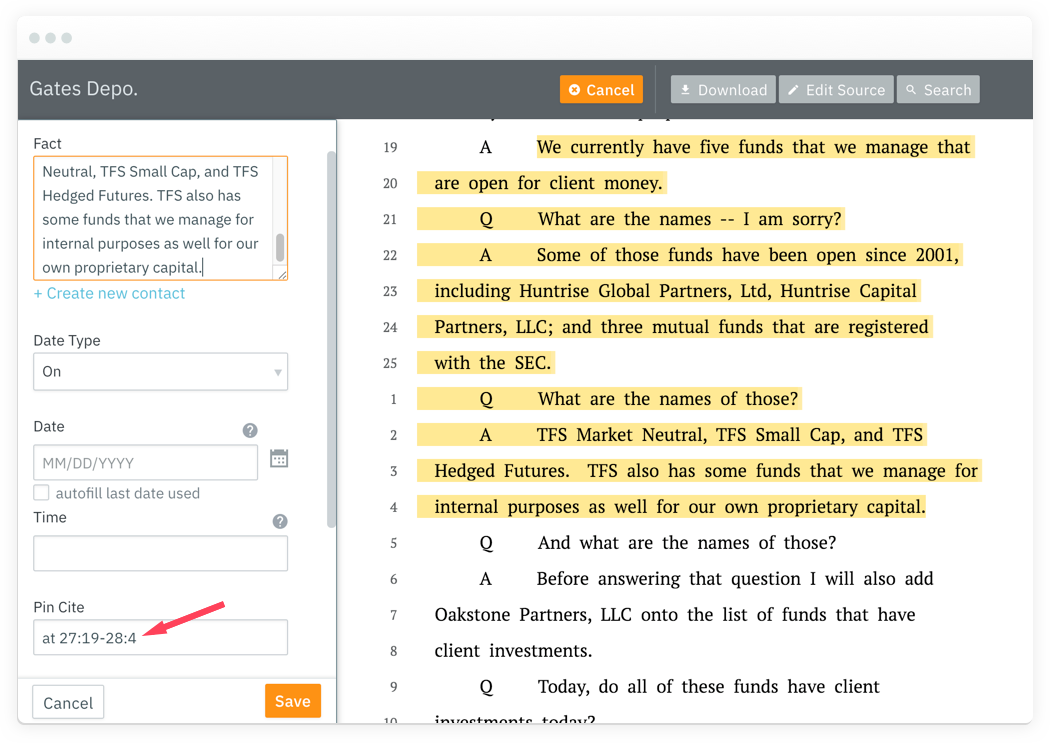Click the calendar icon beside Date field
The width and height of the screenshot is (1050, 743).
[279, 459]
